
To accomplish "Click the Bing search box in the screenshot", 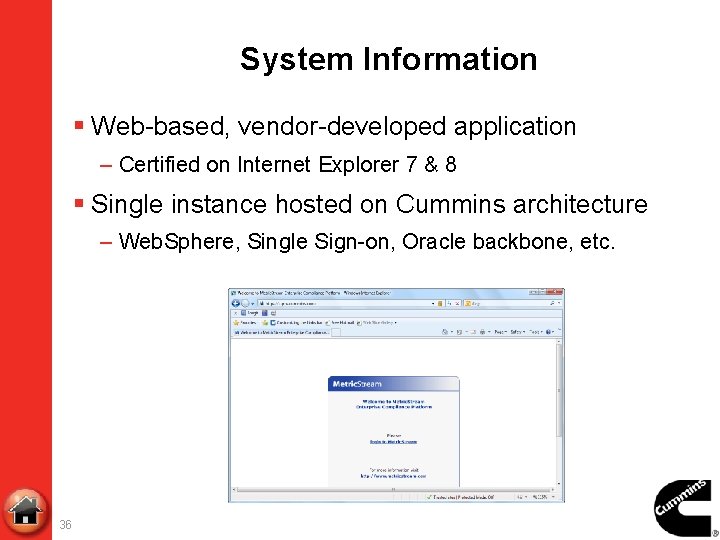I will [x=510, y=303].
